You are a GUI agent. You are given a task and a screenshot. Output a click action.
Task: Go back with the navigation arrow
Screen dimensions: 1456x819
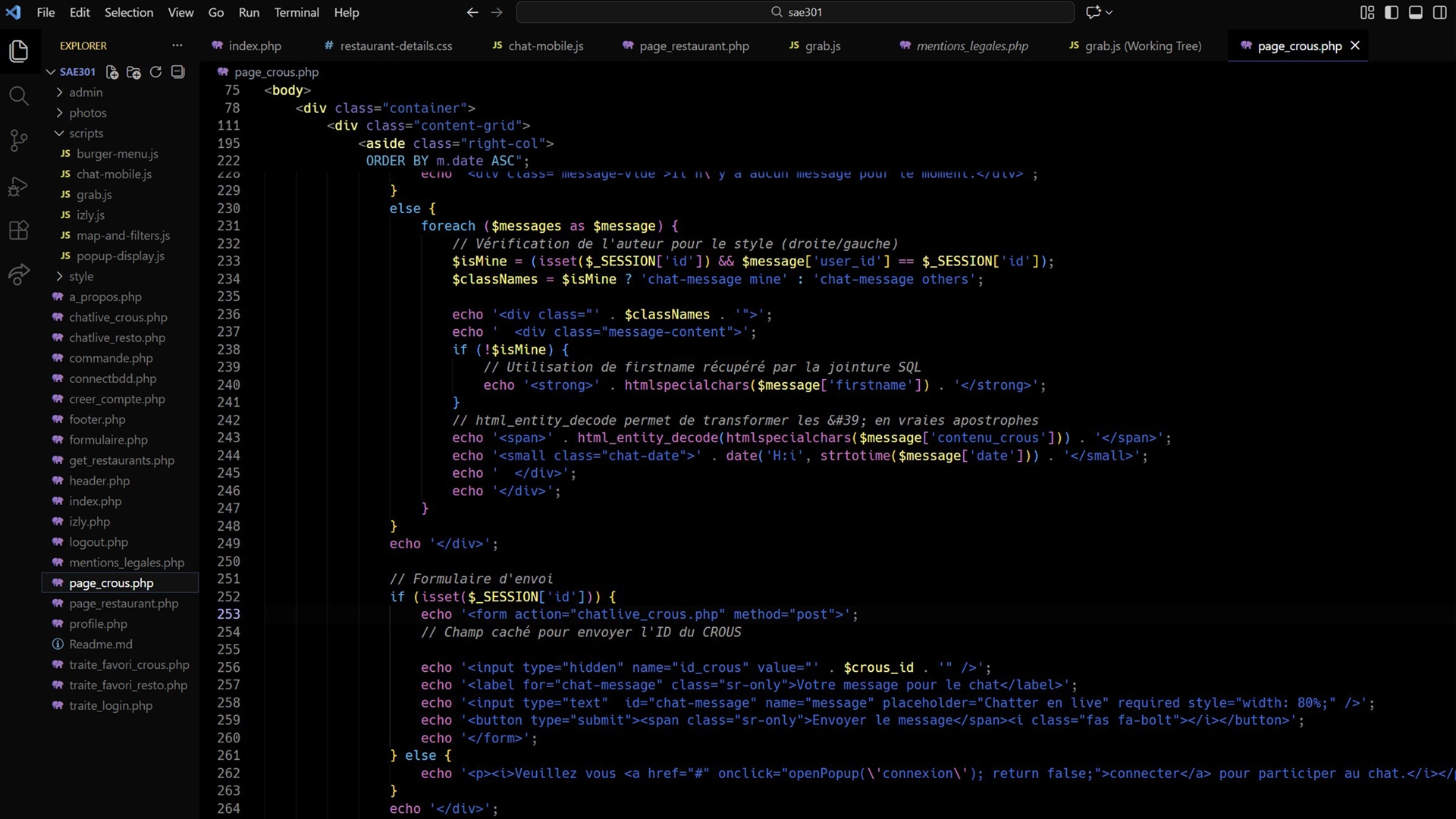472,12
